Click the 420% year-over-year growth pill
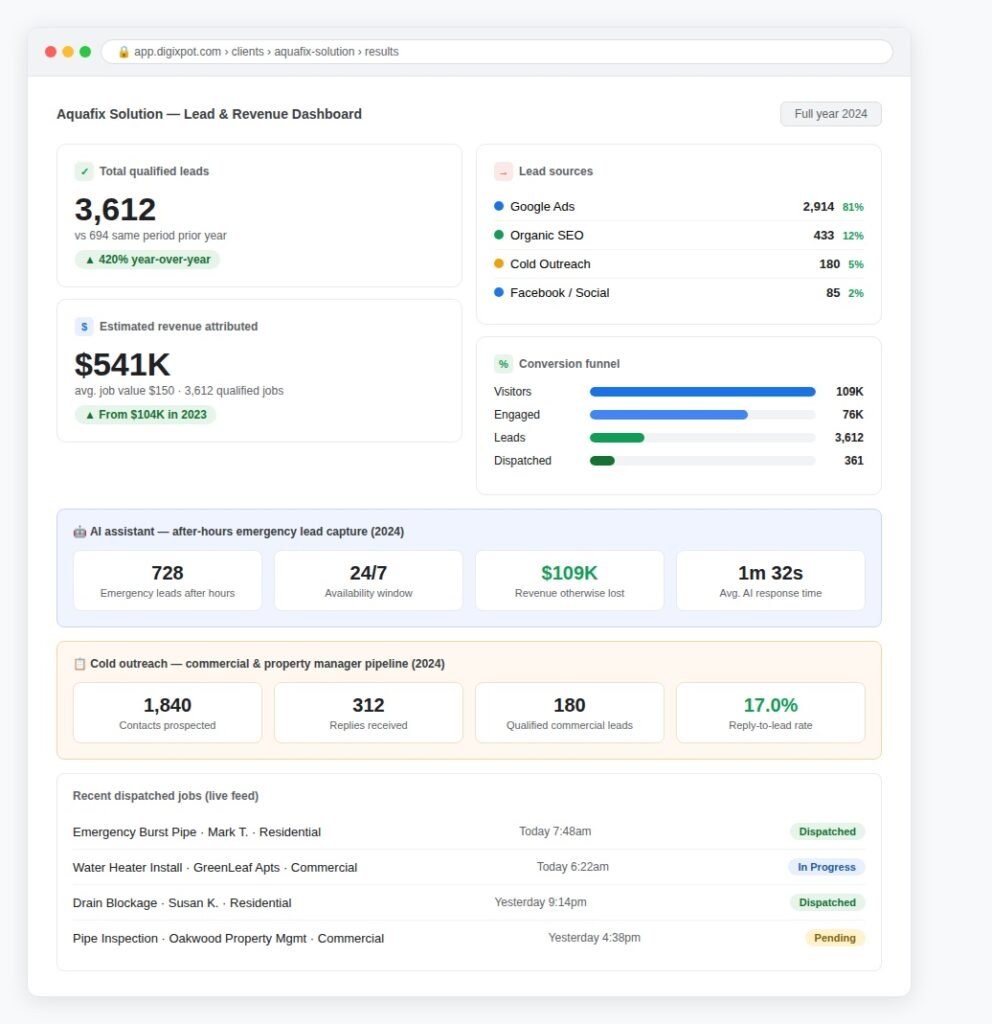992x1024 pixels. point(148,259)
